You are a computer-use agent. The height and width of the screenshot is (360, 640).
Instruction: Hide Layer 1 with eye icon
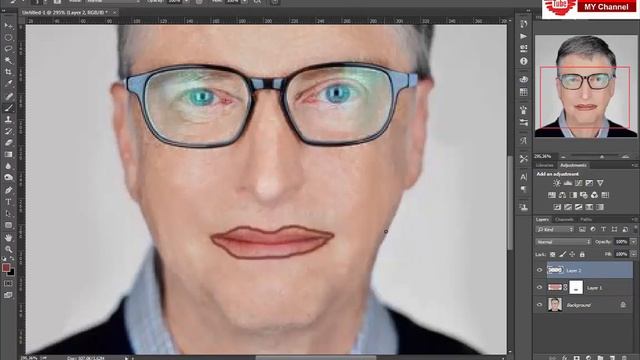click(x=540, y=287)
